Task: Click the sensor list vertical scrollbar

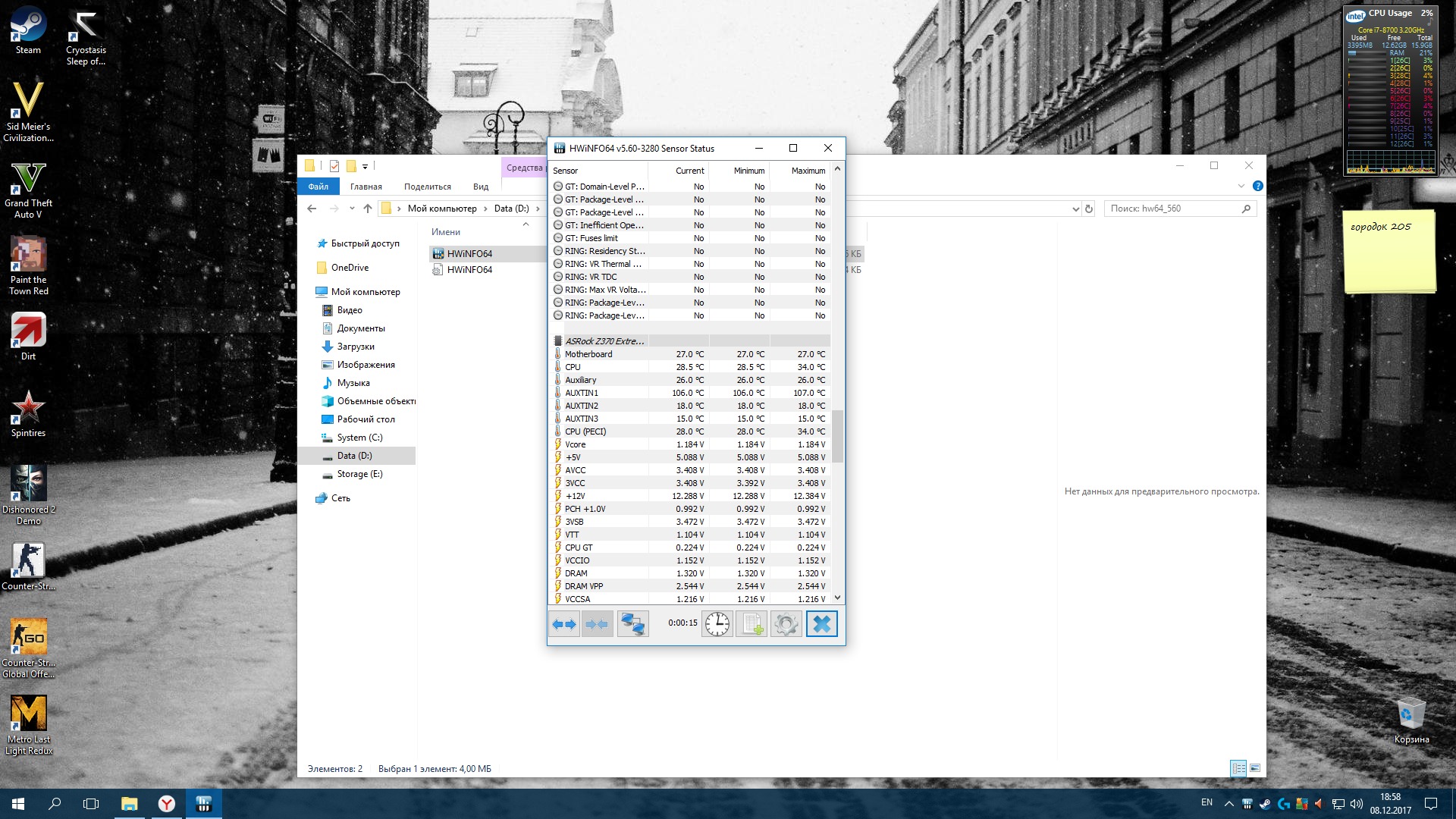Action: (x=837, y=436)
